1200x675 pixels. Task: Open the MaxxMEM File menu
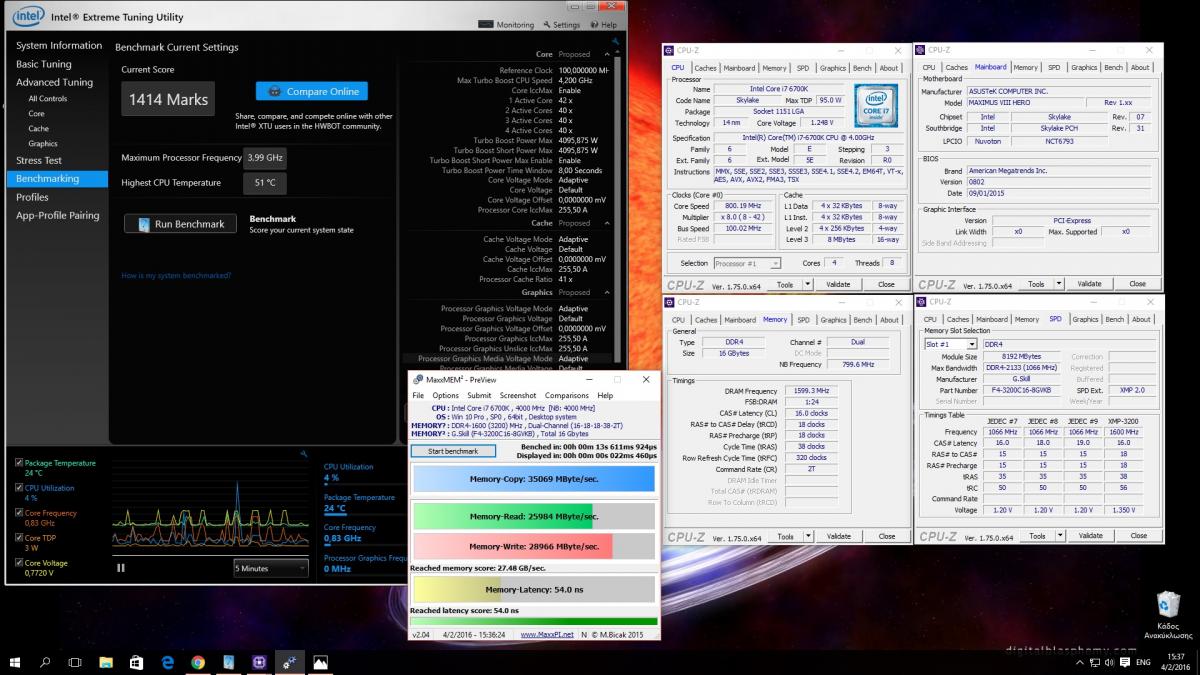pyautogui.click(x=418, y=395)
